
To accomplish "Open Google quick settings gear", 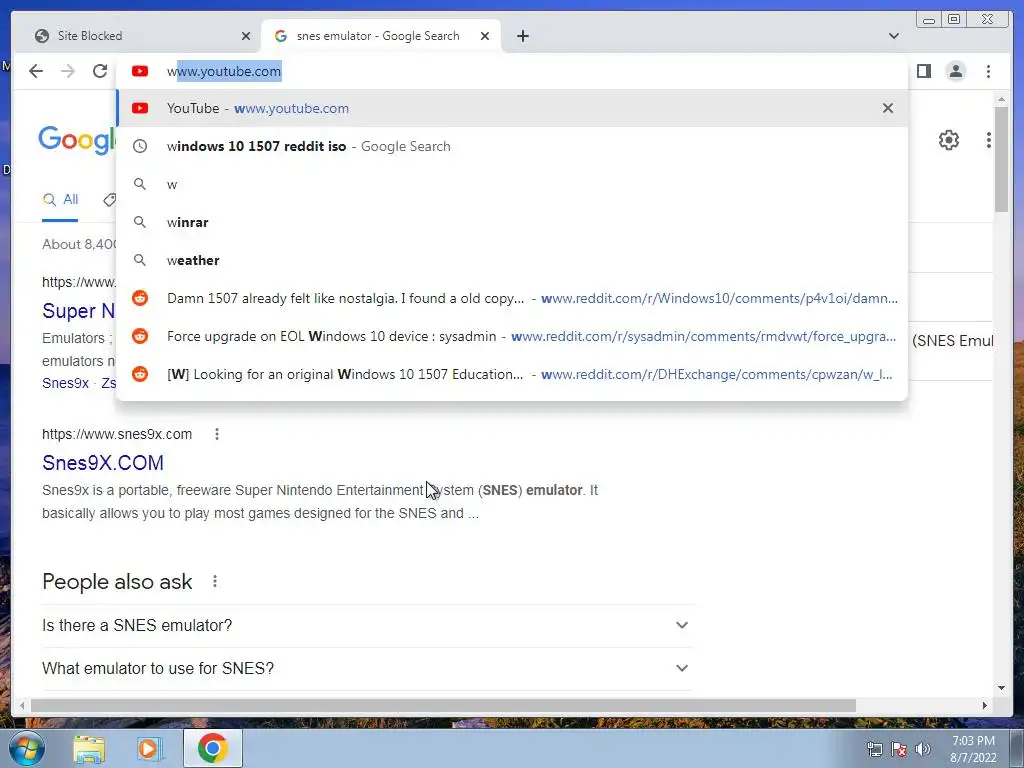I will pyautogui.click(x=949, y=140).
